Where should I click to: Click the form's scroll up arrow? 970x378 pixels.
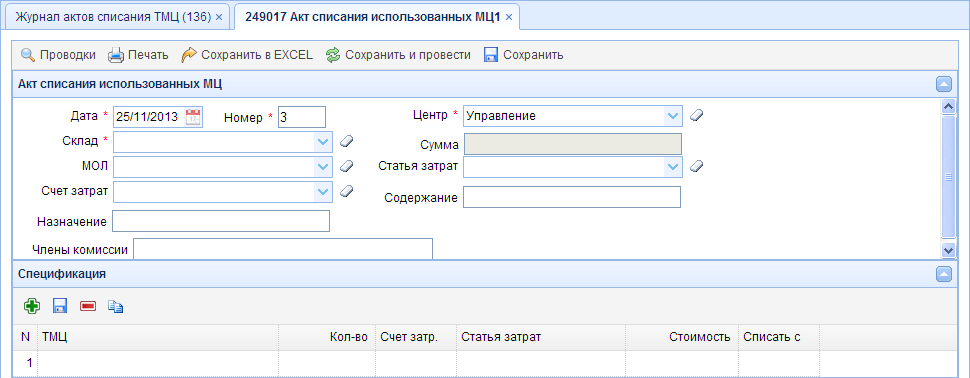(948, 106)
